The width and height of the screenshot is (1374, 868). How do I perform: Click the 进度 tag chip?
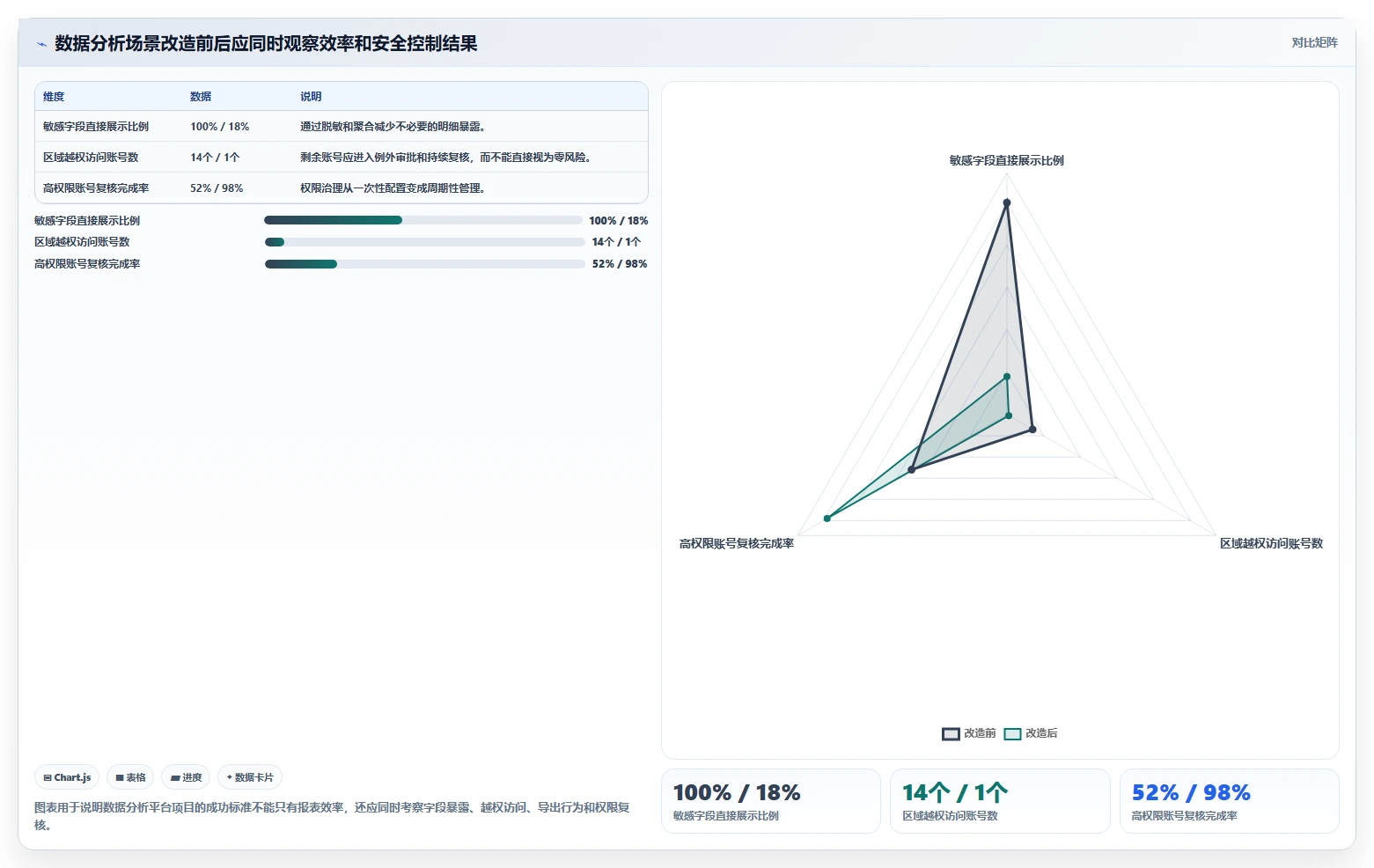point(186,777)
